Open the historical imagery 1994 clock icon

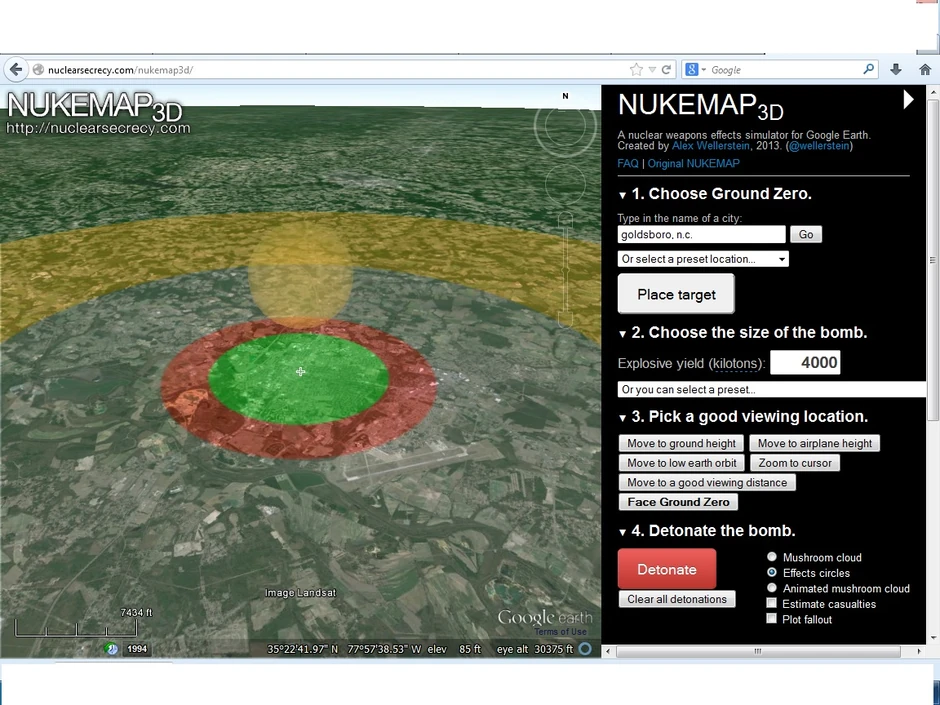click(112, 649)
